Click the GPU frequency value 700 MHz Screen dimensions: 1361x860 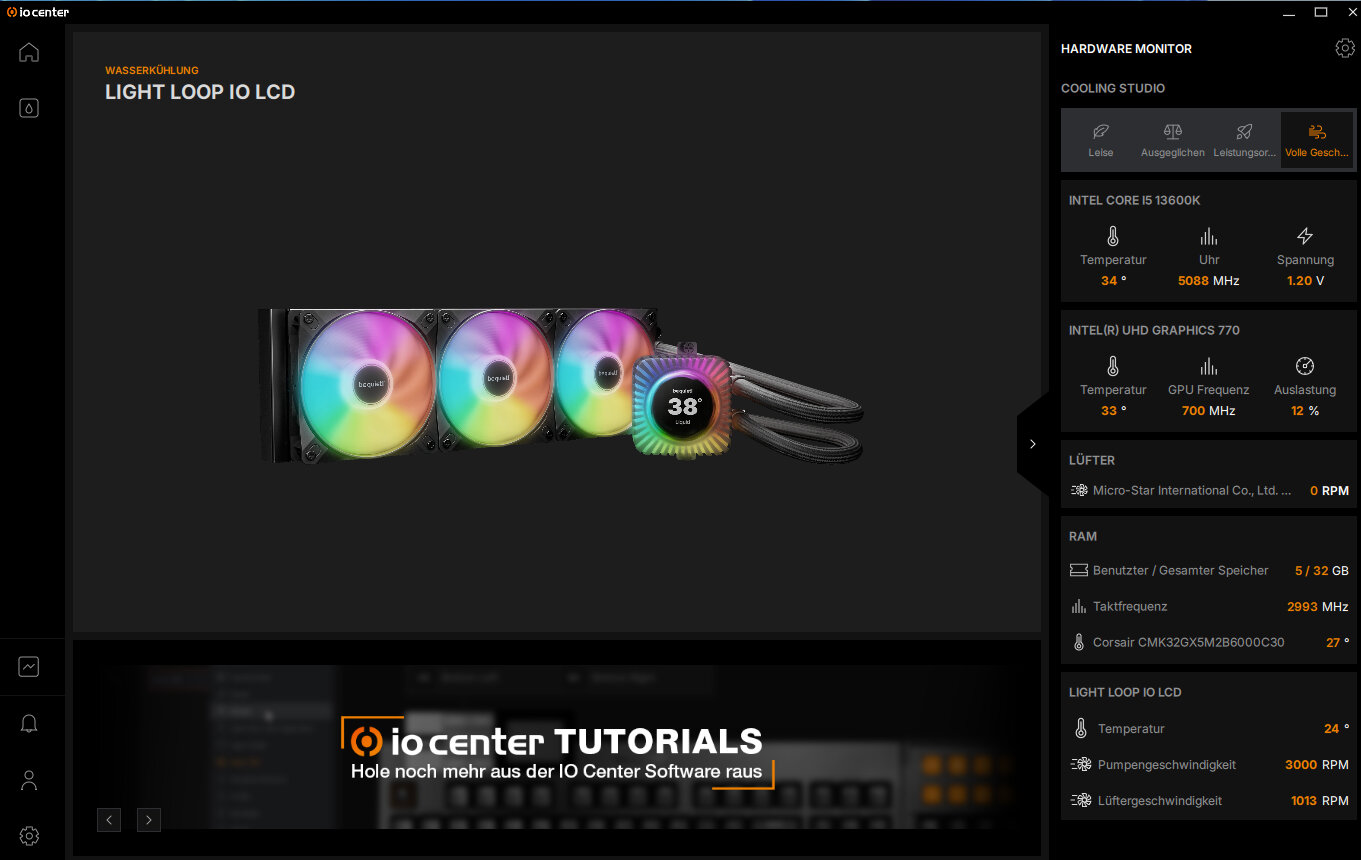[1209, 411]
